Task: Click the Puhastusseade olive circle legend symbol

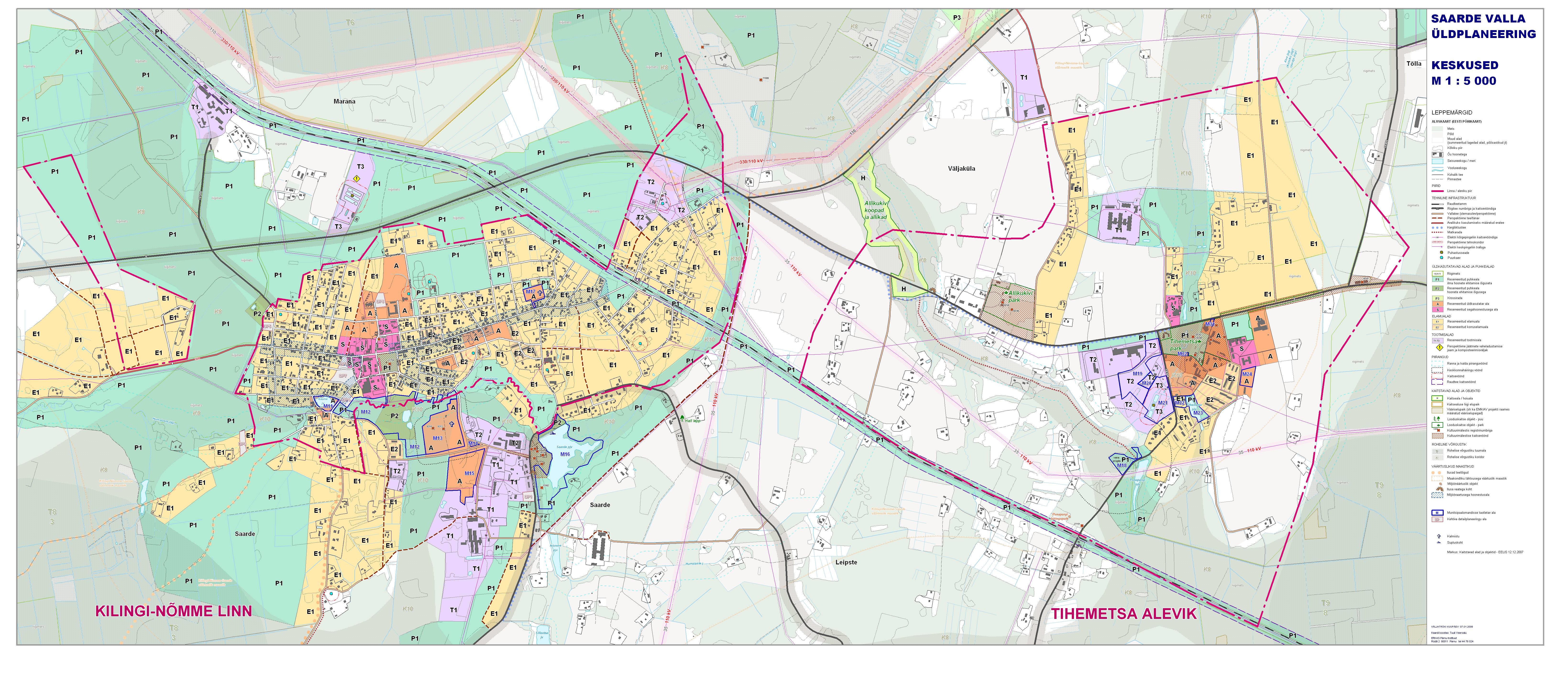Action: tap(1441, 252)
